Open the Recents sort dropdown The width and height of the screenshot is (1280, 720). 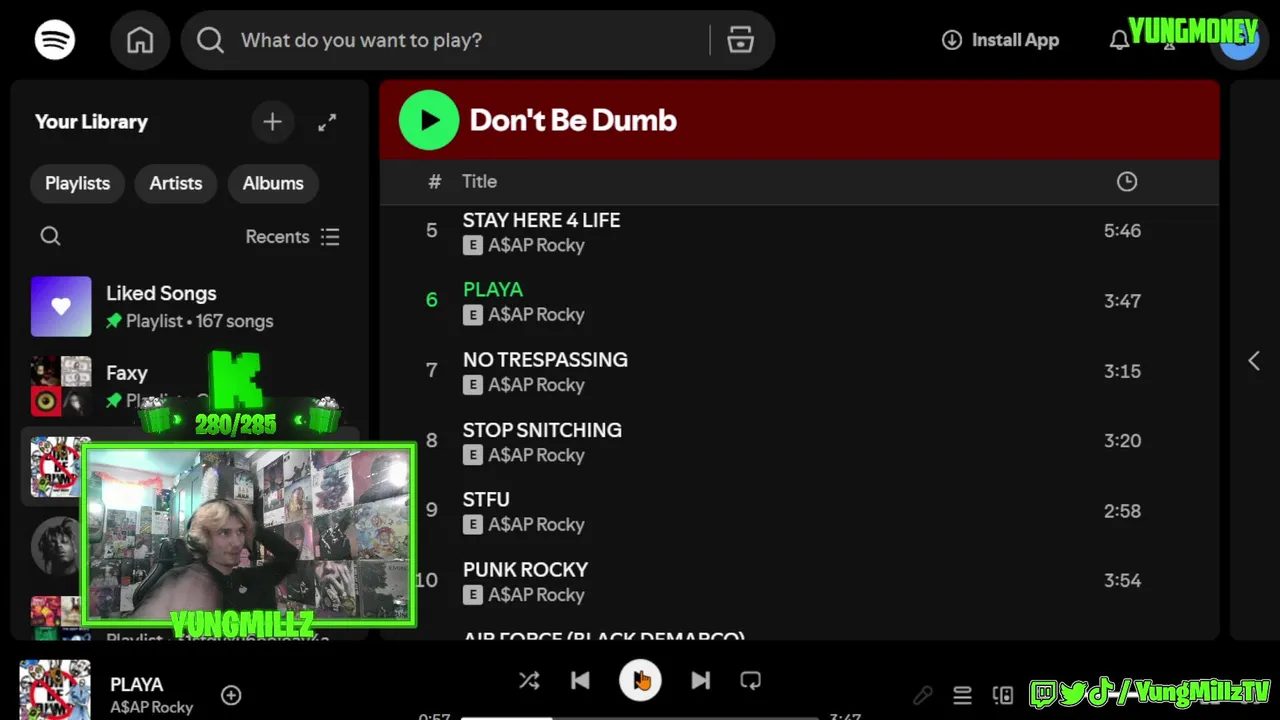[x=293, y=237]
